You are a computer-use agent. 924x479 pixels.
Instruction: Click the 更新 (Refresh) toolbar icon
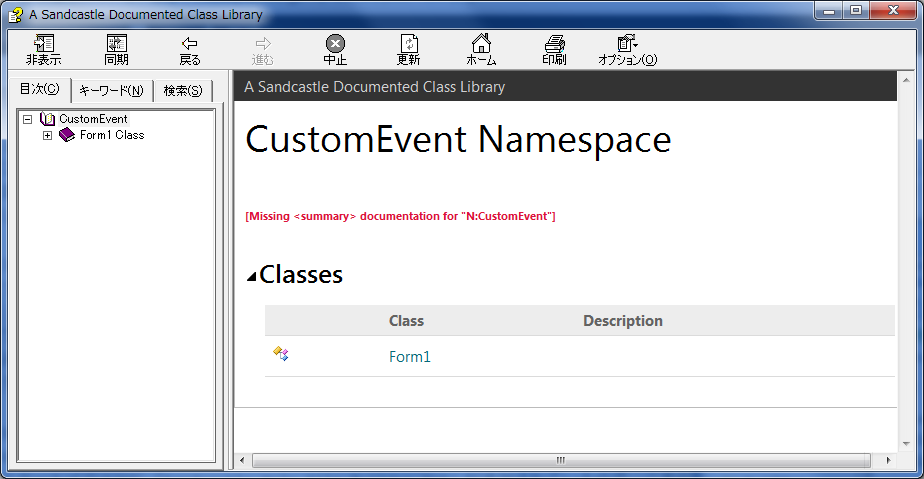point(408,44)
